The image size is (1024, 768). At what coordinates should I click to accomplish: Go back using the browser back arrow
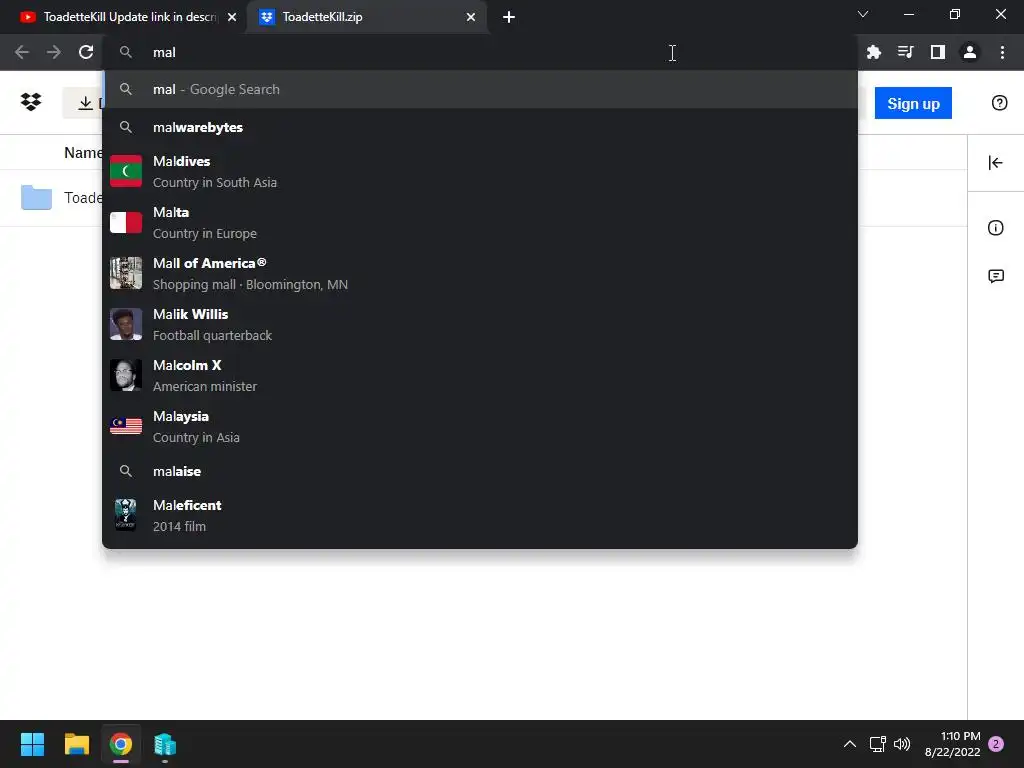tap(22, 52)
